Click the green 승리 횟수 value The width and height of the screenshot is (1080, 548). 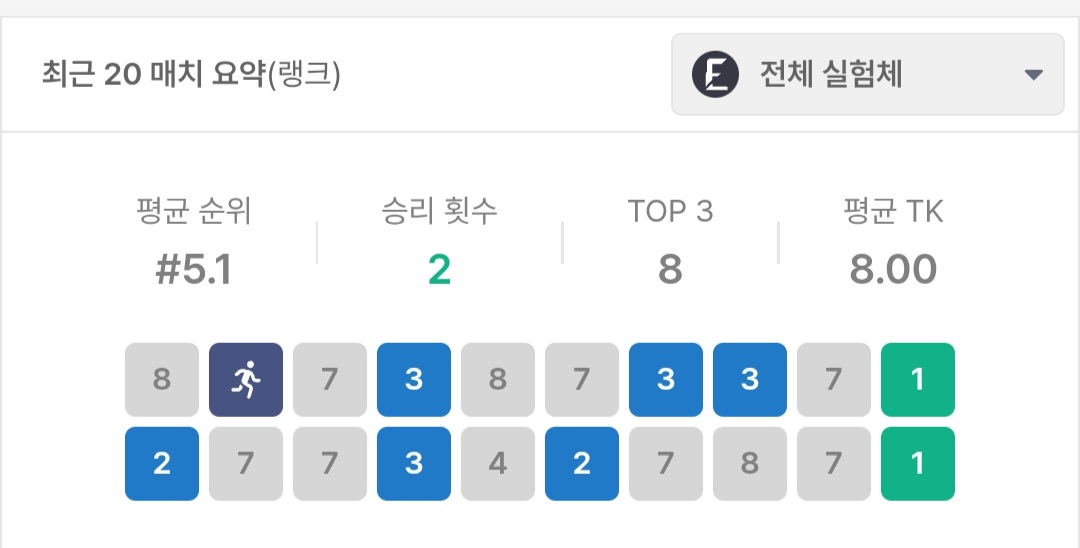pyautogui.click(x=439, y=269)
